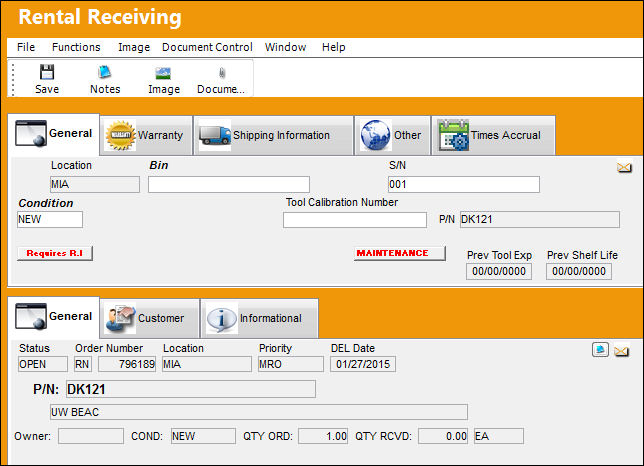Viewport: 644px width, 466px height.
Task: Select the upper General tab
Action: click(54, 134)
